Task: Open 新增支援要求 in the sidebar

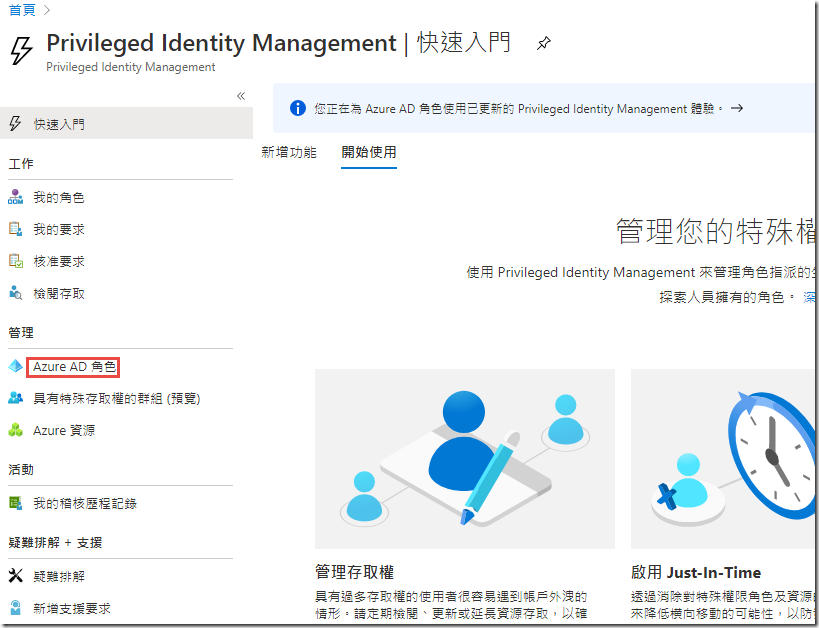Action: pyautogui.click(x=72, y=609)
